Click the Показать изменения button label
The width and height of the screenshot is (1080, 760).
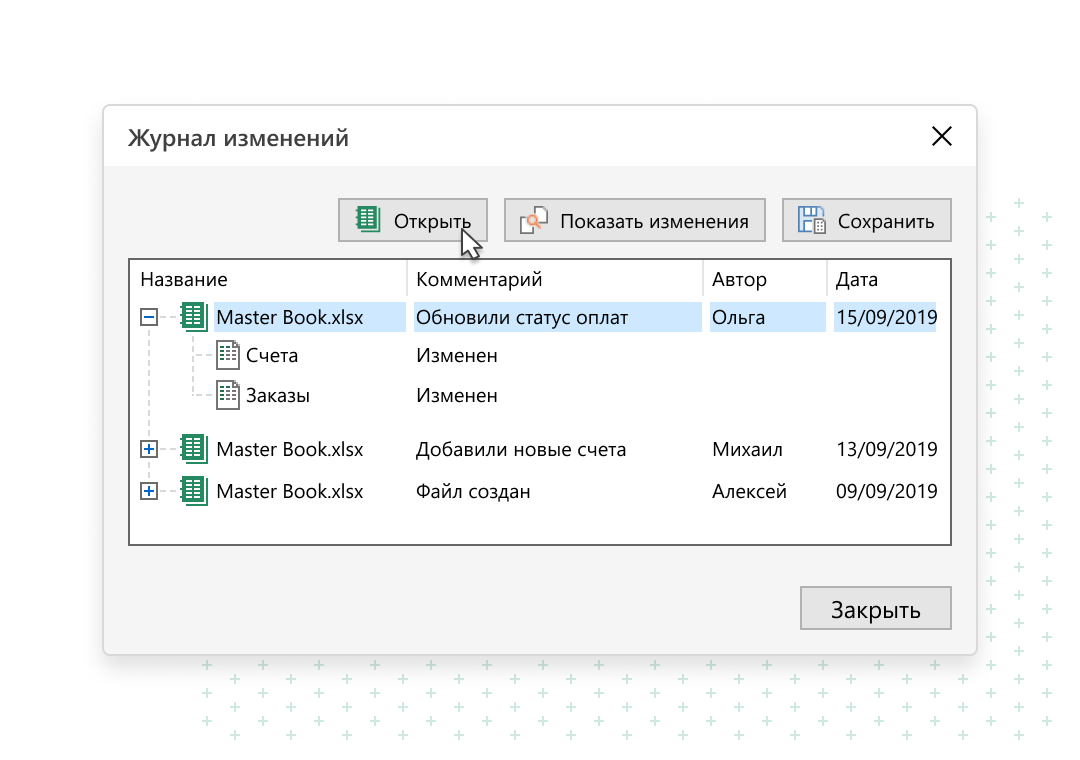pos(654,221)
